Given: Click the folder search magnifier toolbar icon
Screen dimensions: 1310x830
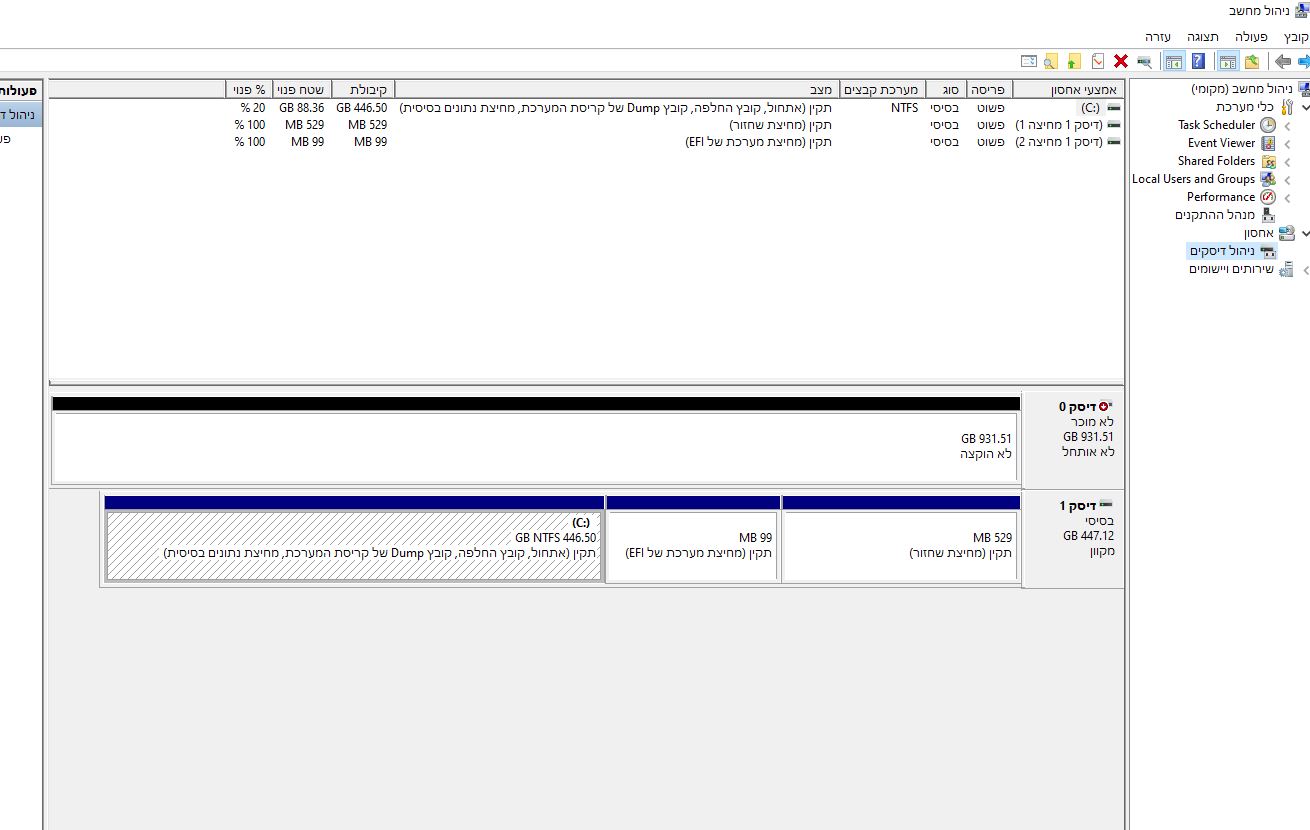Looking at the screenshot, I should tap(1050, 62).
